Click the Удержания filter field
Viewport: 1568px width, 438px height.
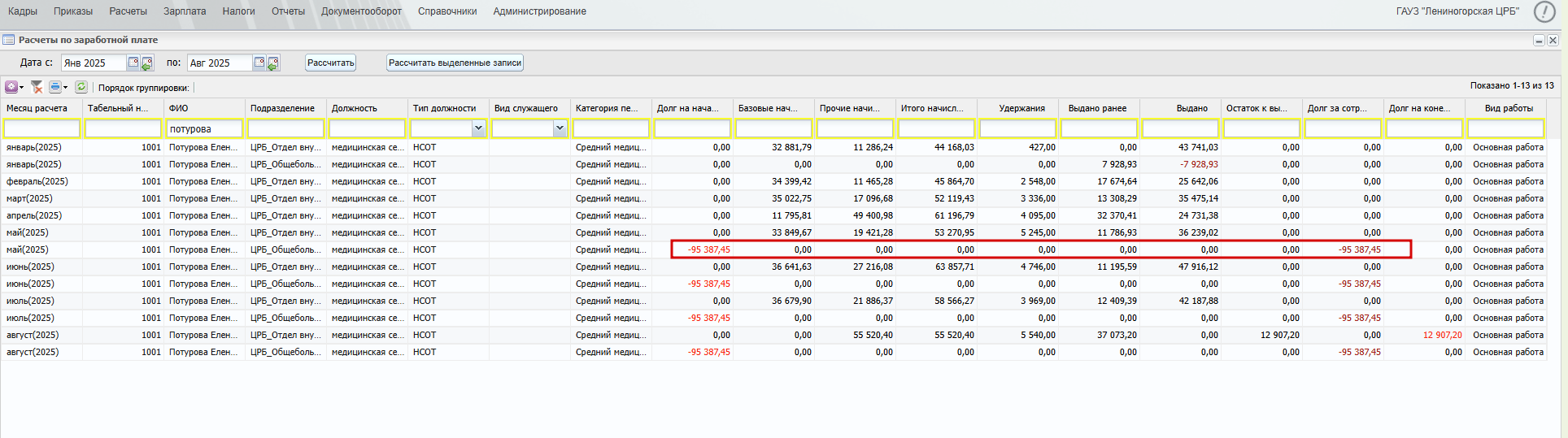pos(1017,128)
